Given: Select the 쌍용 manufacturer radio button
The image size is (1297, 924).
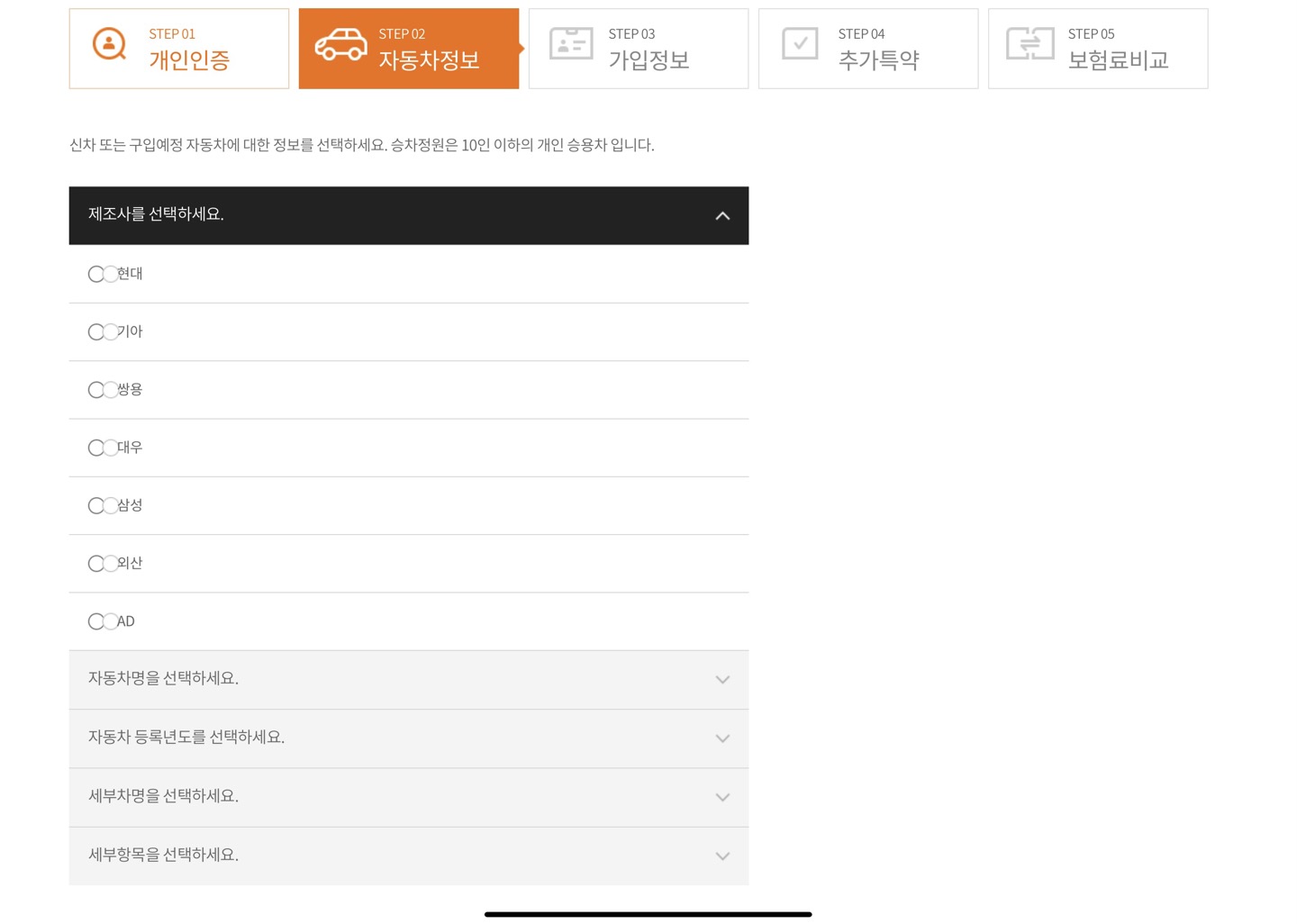Looking at the screenshot, I should 96,390.
